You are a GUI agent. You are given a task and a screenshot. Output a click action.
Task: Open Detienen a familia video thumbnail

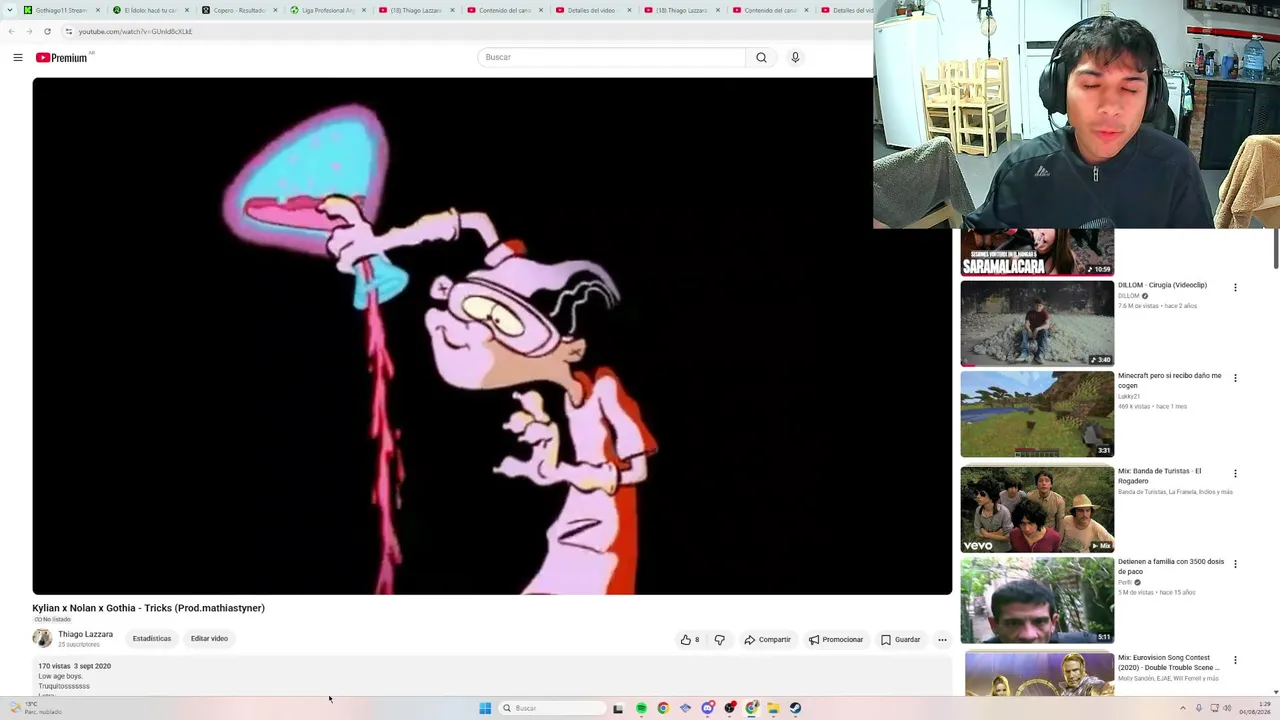(x=1037, y=600)
